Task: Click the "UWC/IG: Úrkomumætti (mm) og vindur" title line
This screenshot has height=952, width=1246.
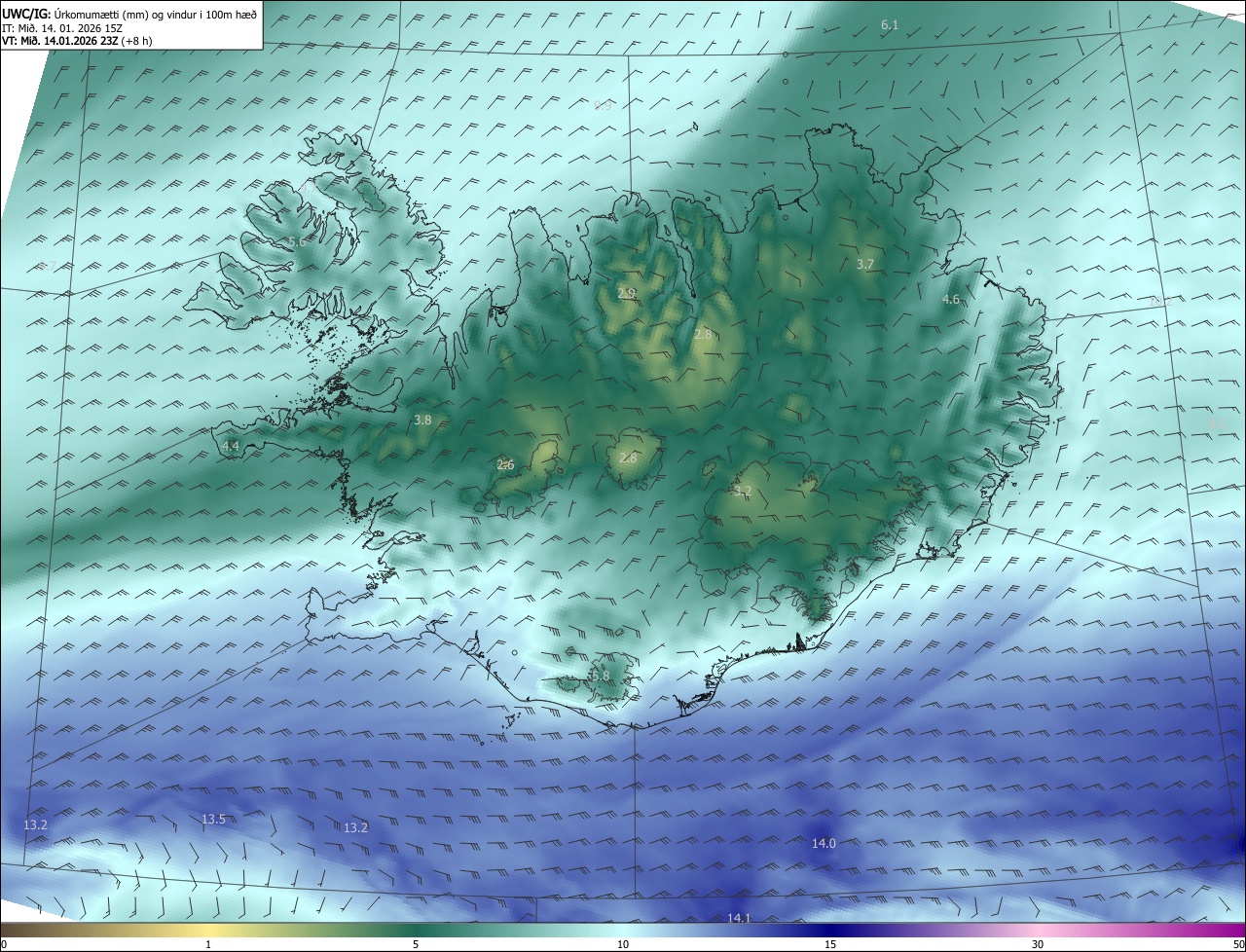Action: click(x=129, y=15)
